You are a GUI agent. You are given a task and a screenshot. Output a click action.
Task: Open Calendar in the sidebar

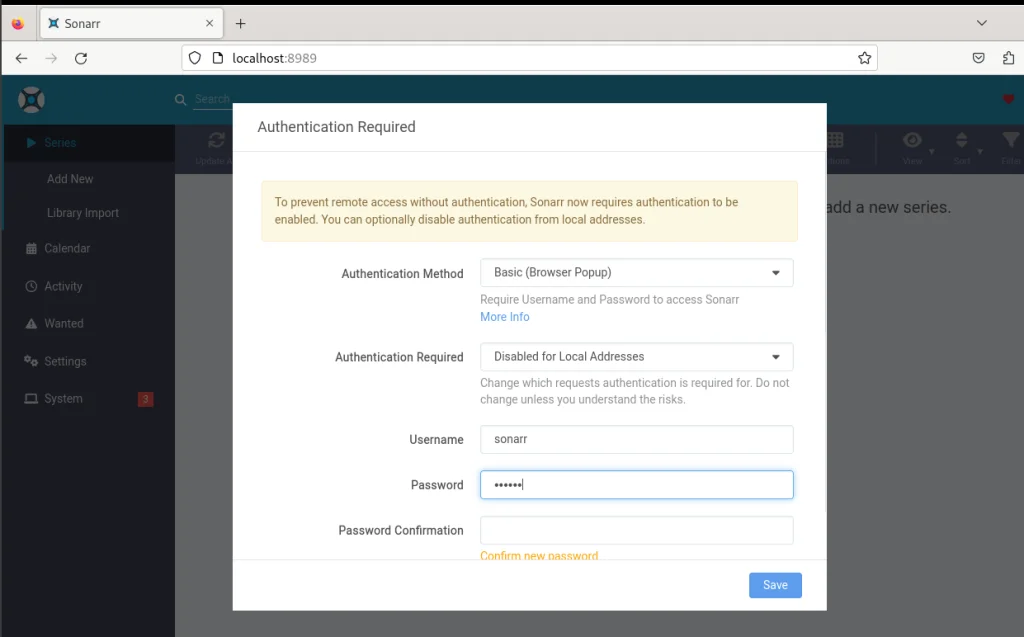point(67,248)
